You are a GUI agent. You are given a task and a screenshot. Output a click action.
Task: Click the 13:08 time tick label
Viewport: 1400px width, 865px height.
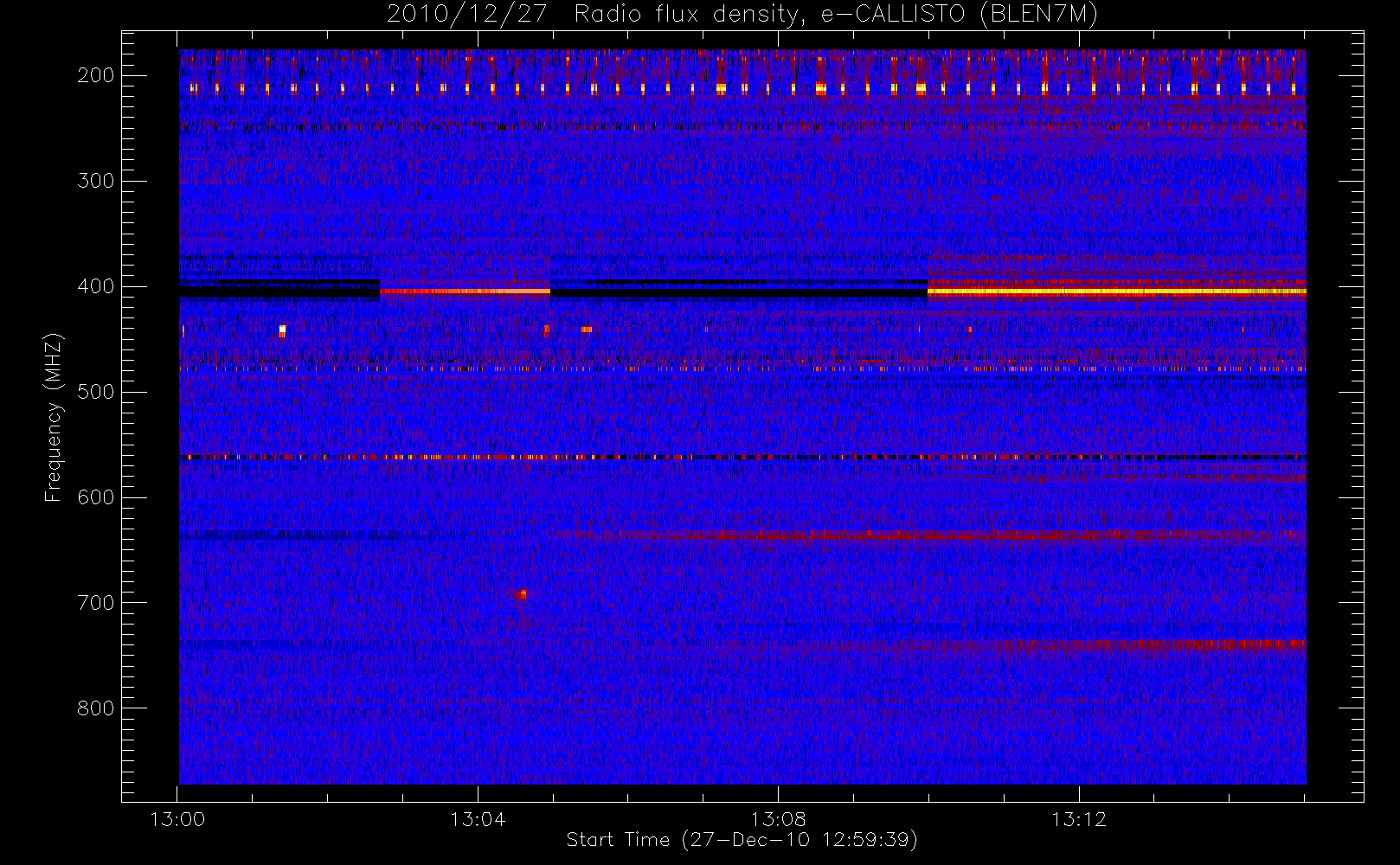click(x=778, y=819)
